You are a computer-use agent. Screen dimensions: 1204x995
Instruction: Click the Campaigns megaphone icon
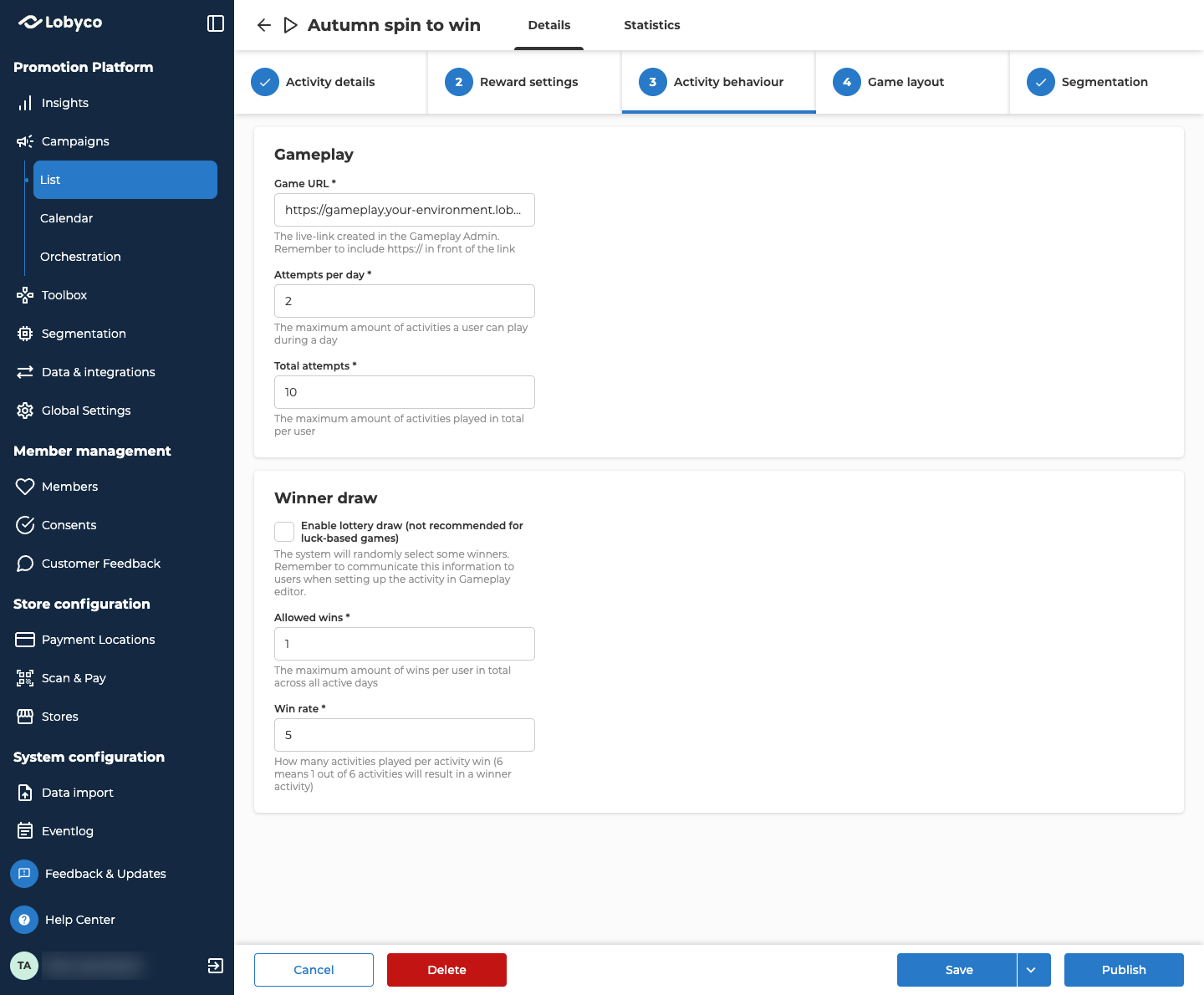click(x=25, y=141)
